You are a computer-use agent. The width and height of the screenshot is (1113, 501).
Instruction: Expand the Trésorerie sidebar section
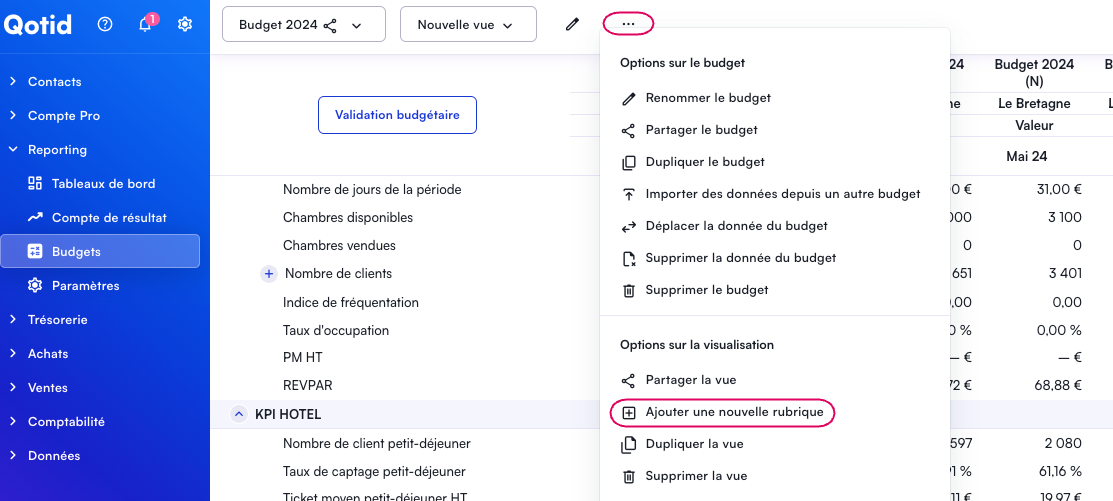pos(57,320)
